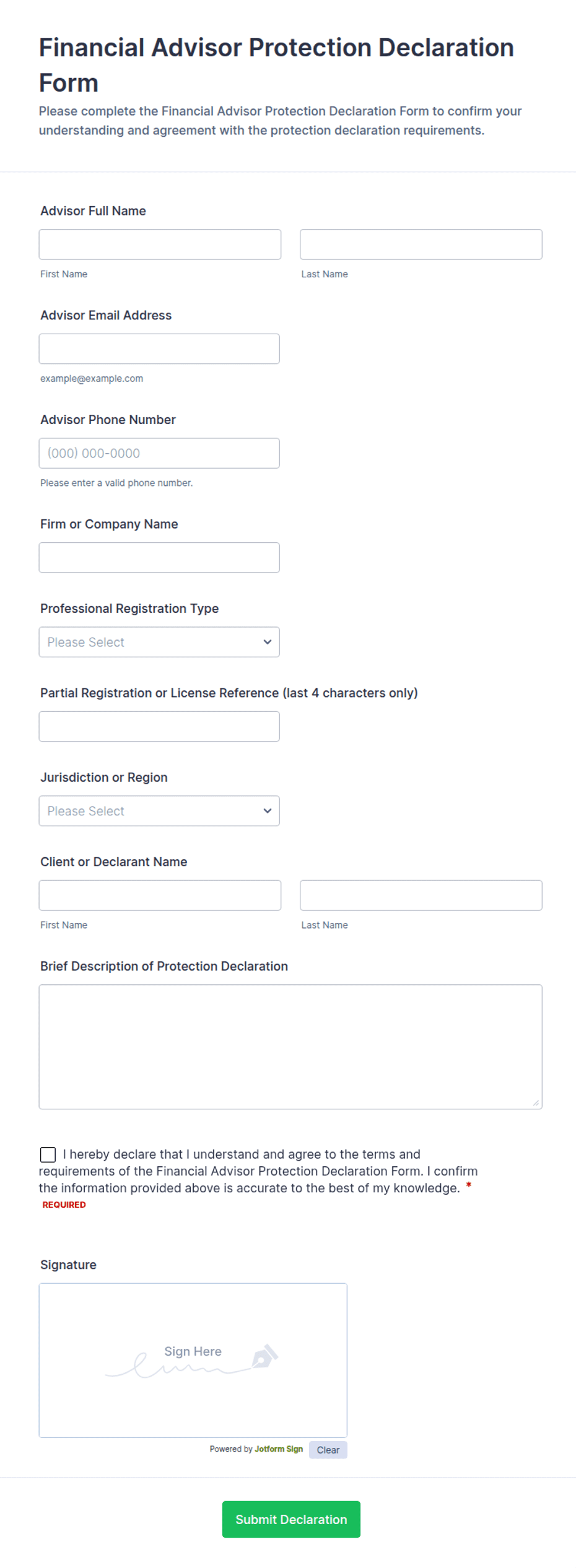Viewport: 576px width, 1568px height.
Task: Focus the Firm or Company Name field
Action: click(159, 558)
